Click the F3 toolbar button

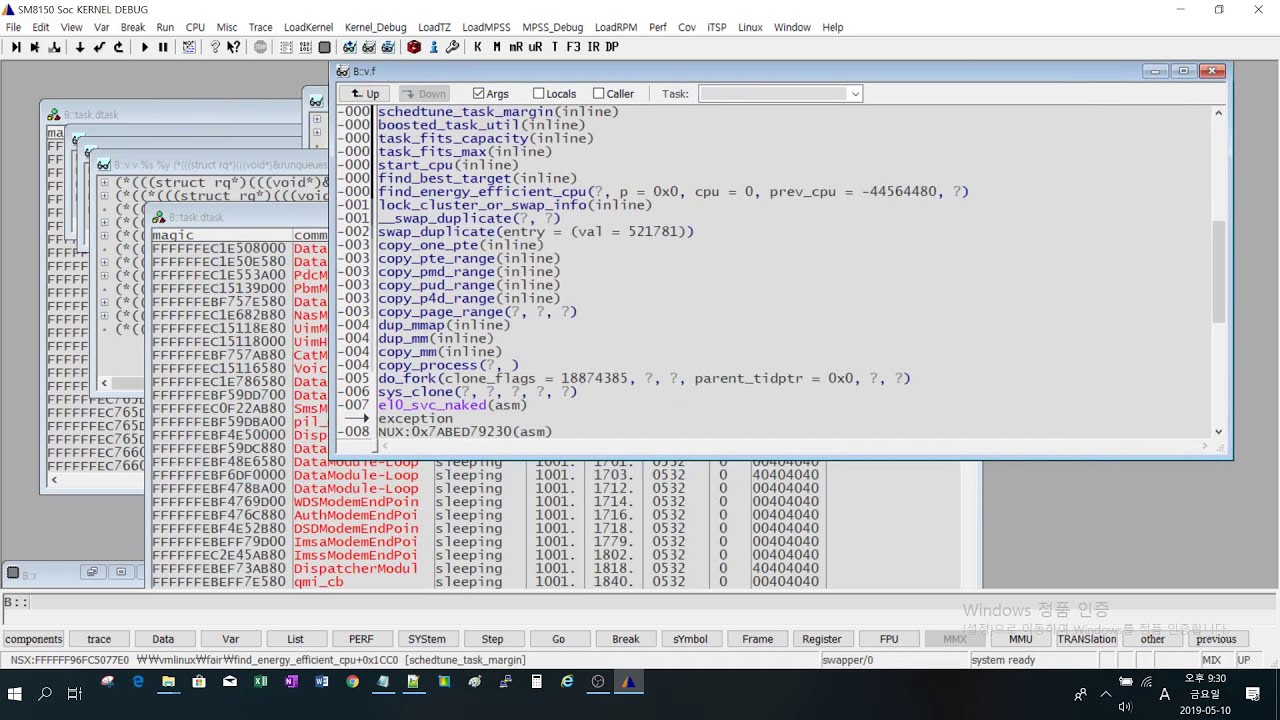(x=573, y=47)
